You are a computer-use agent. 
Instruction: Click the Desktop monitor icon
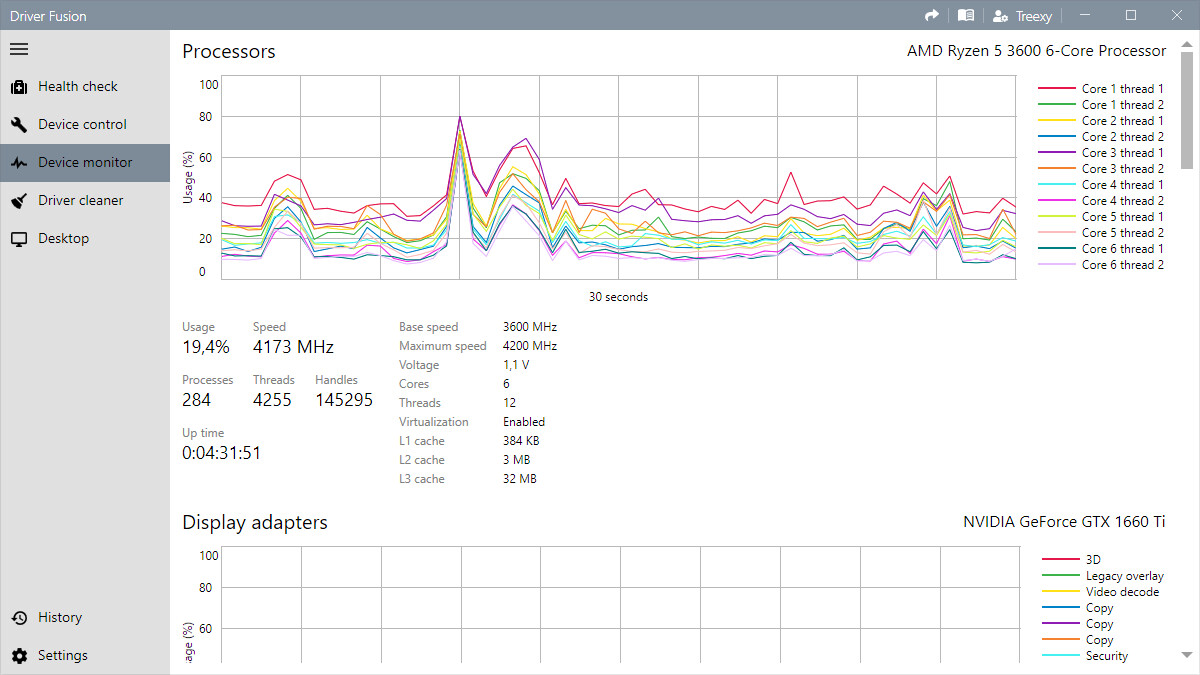(19, 239)
